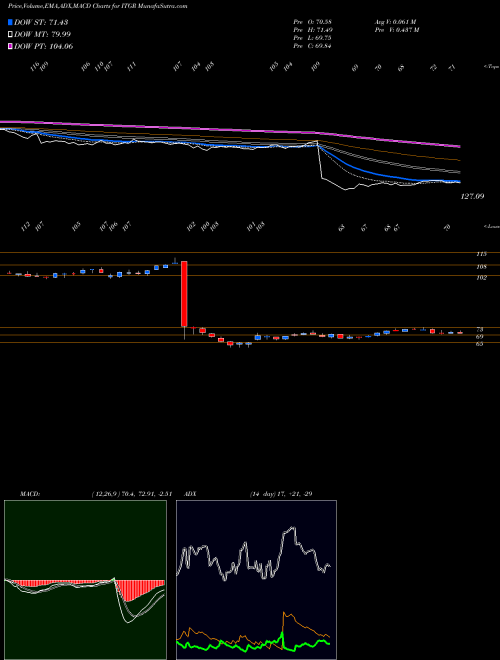Click the 'Pre V: 0.437 M' volume text
The width and height of the screenshot is (500, 660).
396,30
